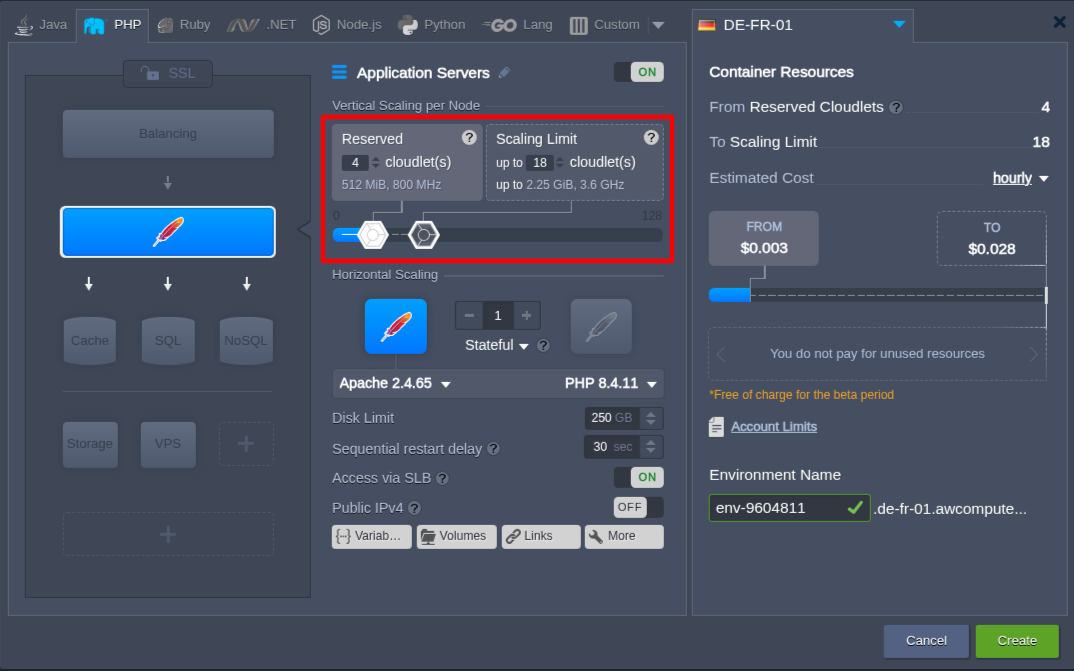Open the PHP 8.4.11 version dropdown

pos(610,384)
